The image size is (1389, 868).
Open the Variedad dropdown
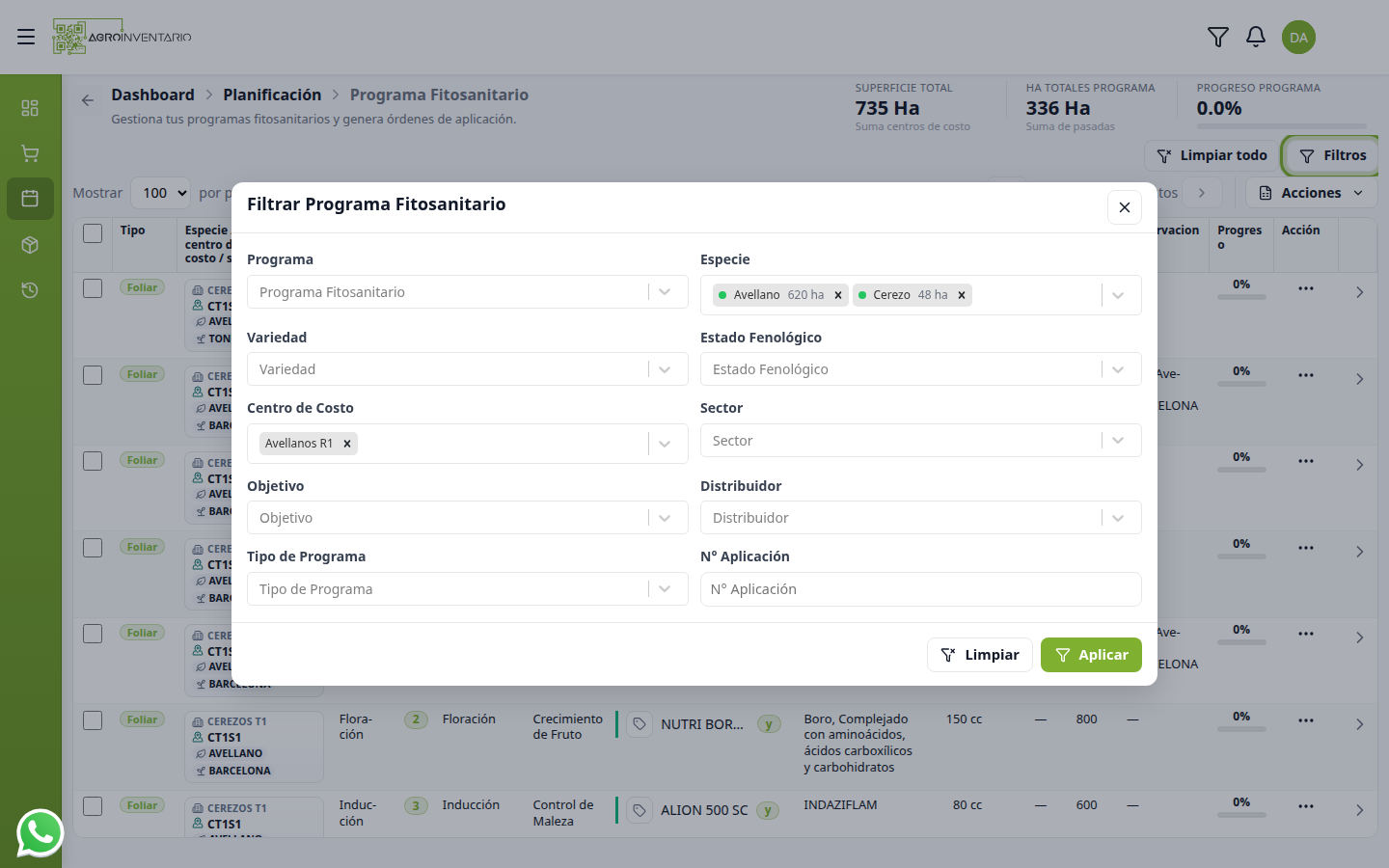[468, 369]
